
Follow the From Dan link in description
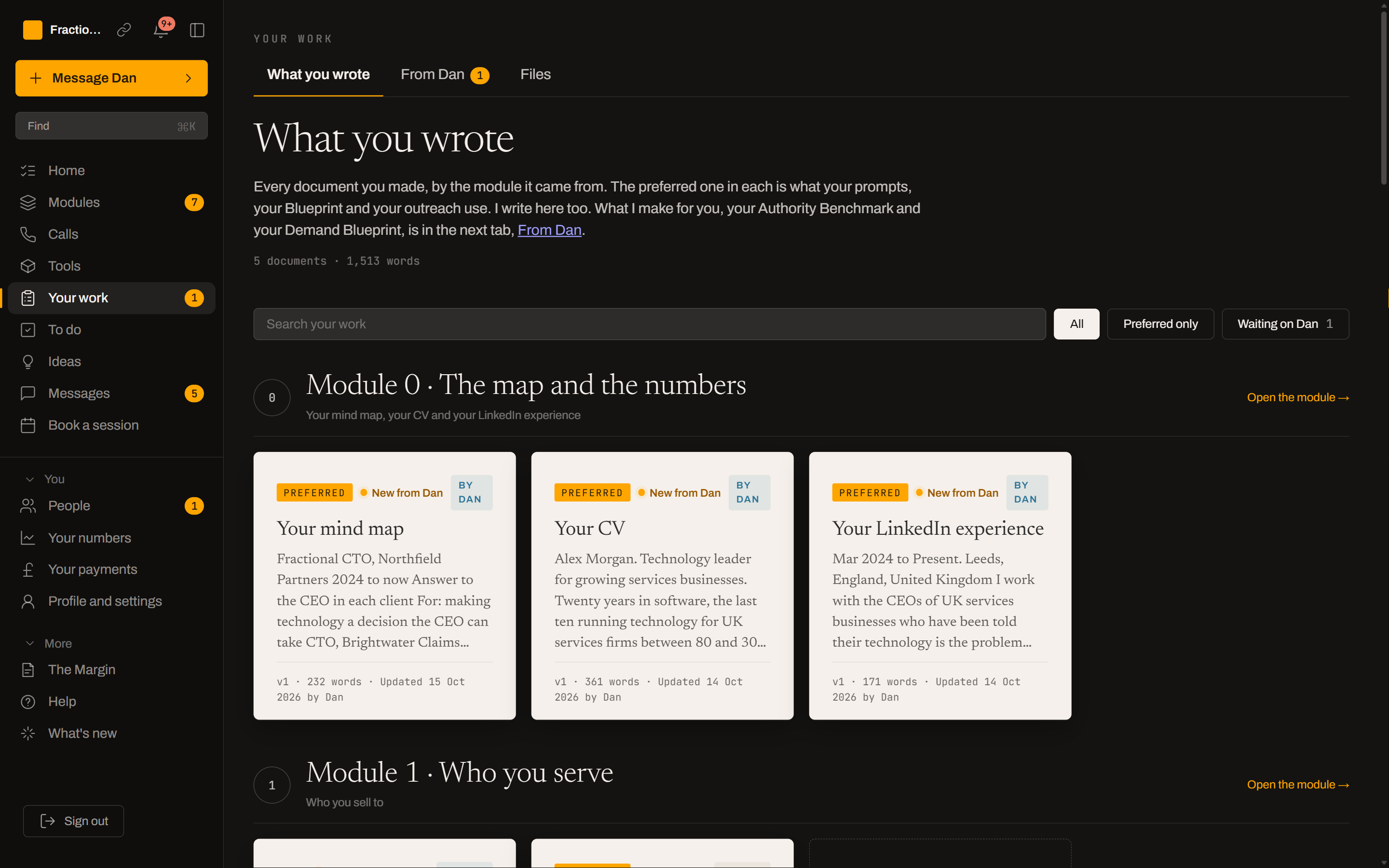[549, 230]
